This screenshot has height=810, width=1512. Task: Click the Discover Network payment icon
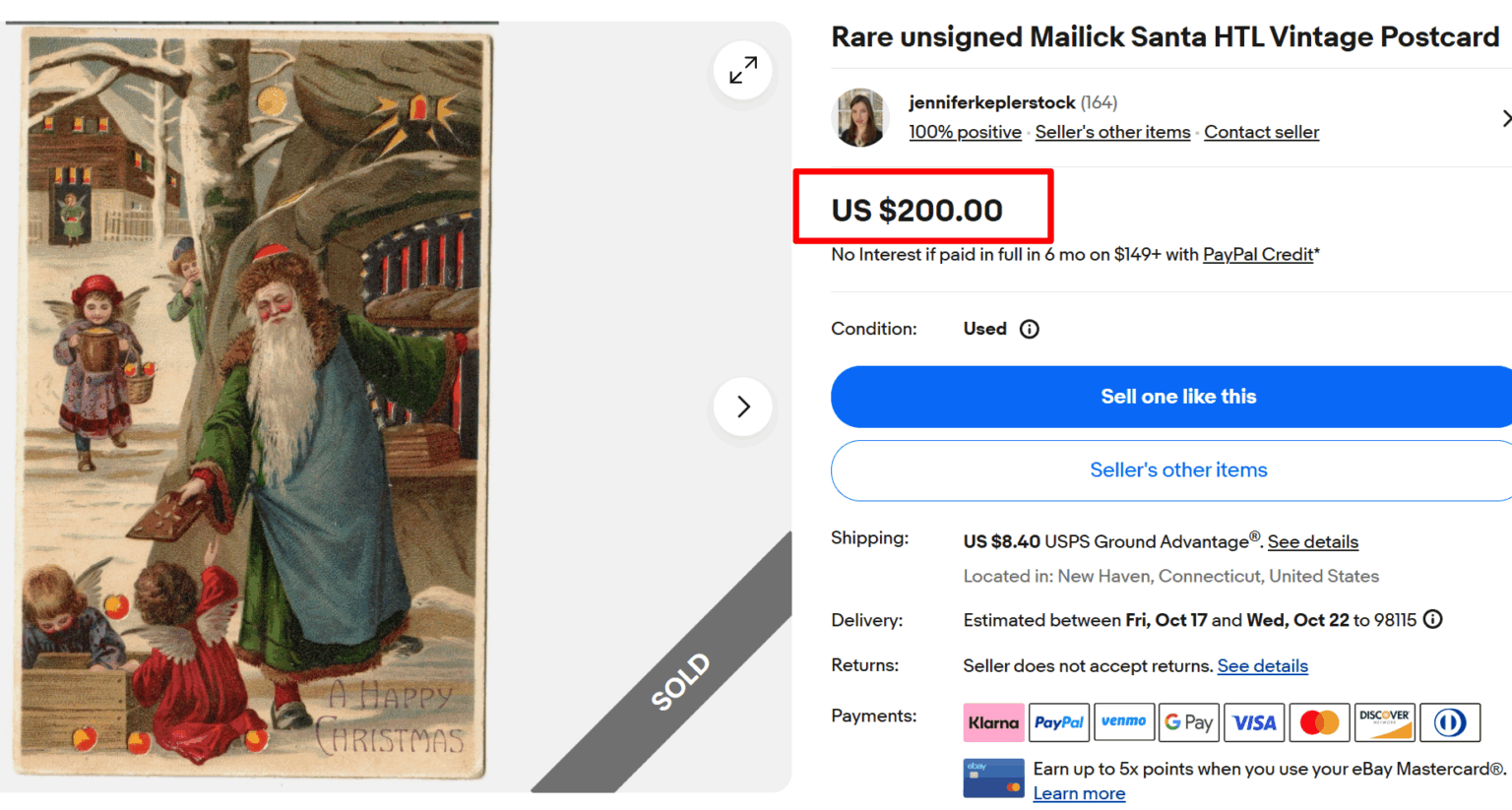(x=1384, y=721)
